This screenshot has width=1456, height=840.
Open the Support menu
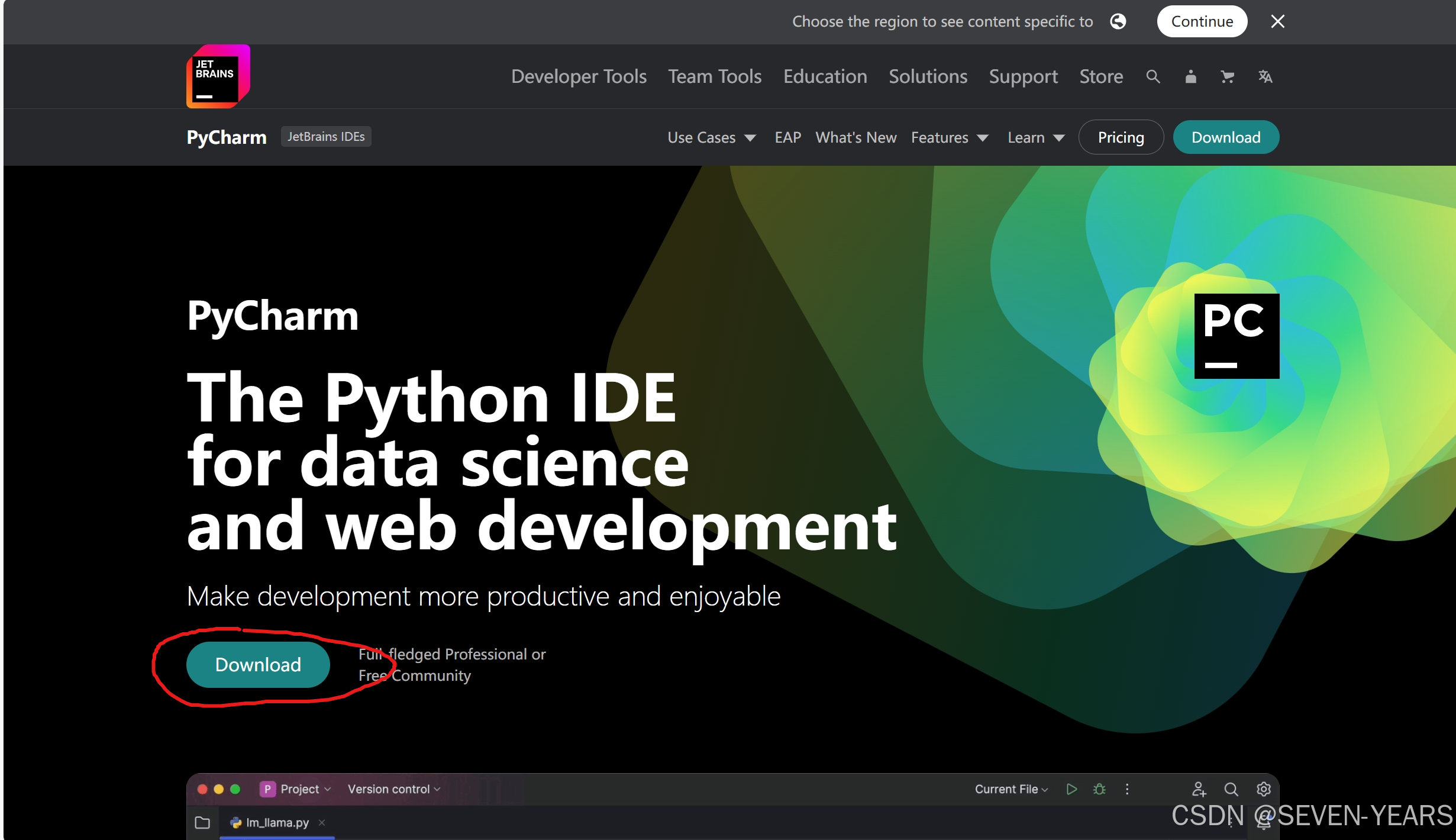(x=1023, y=76)
